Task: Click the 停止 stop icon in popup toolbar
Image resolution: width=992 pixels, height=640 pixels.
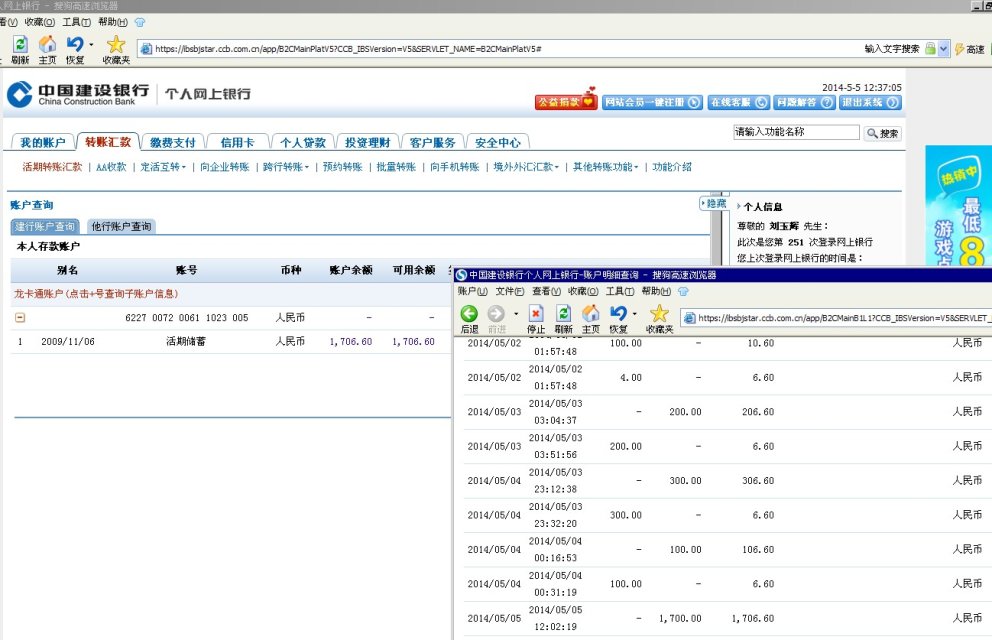Action: 536,314
